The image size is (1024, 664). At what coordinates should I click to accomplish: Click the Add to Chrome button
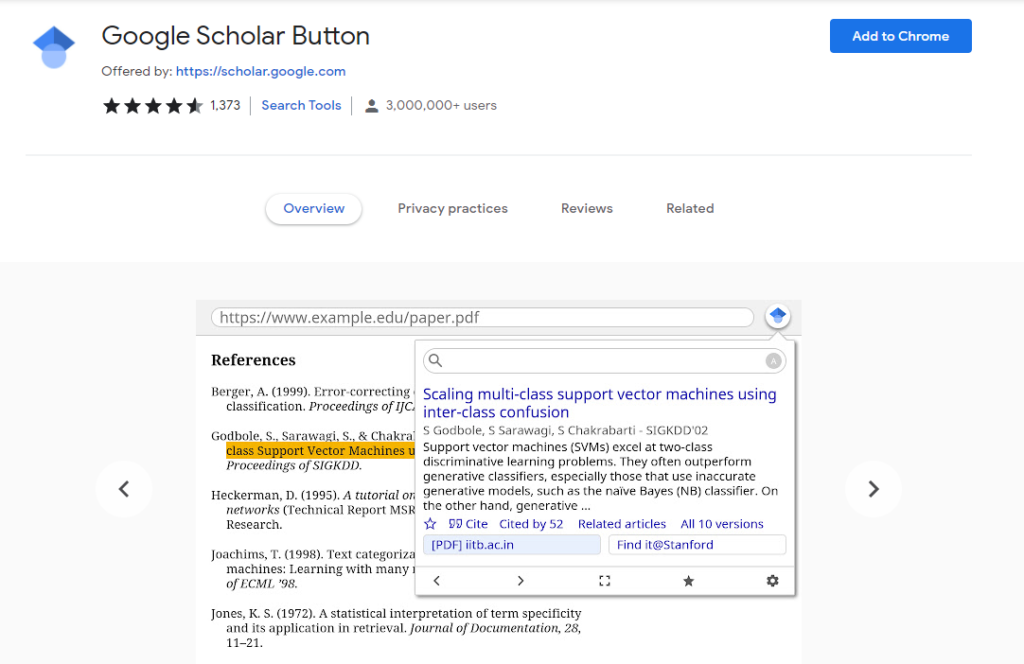[900, 36]
